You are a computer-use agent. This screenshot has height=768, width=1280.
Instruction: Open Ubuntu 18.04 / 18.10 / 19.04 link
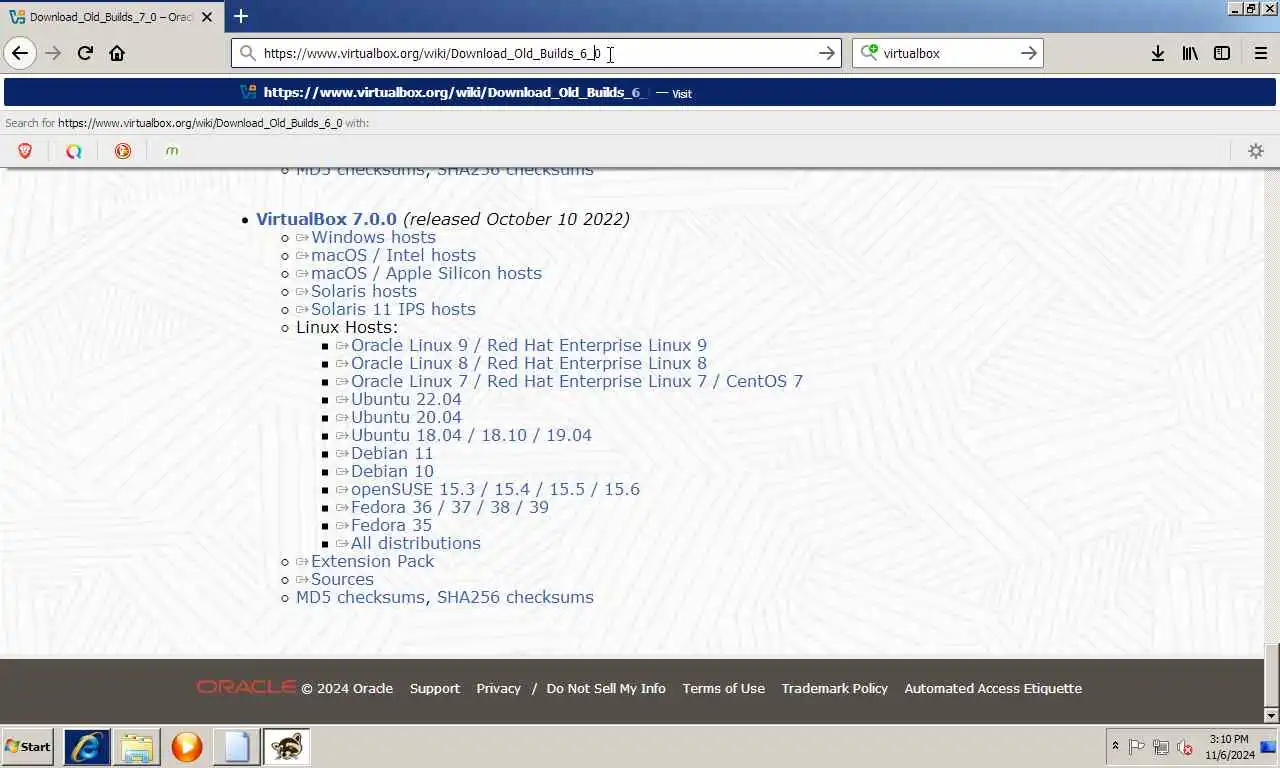coord(471,435)
